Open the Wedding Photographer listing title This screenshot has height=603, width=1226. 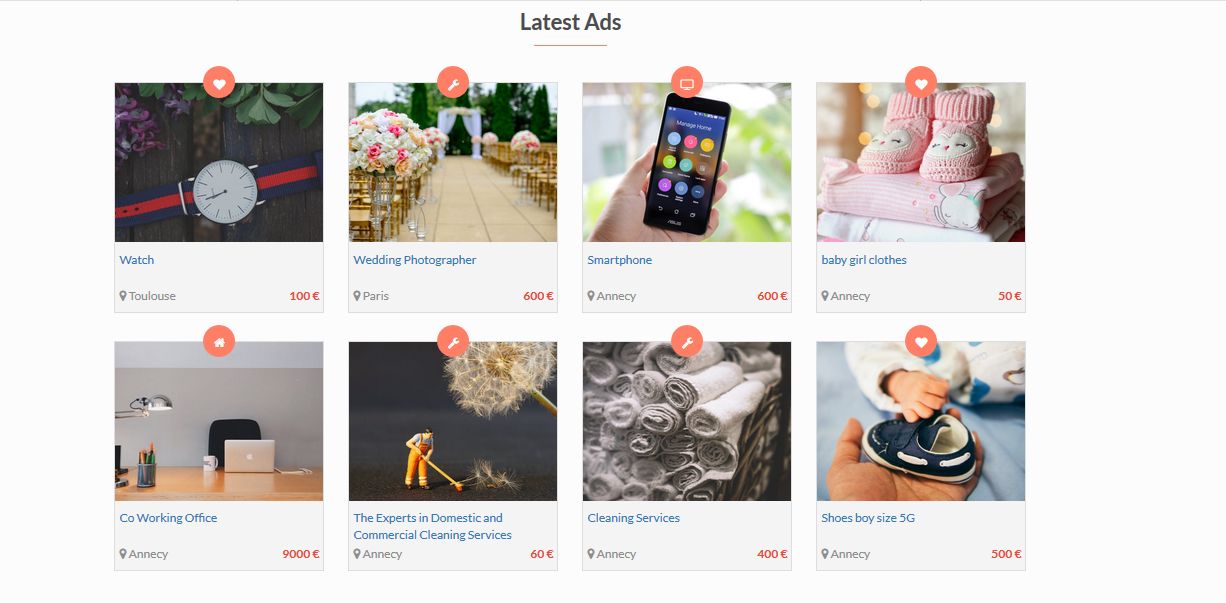(x=415, y=260)
